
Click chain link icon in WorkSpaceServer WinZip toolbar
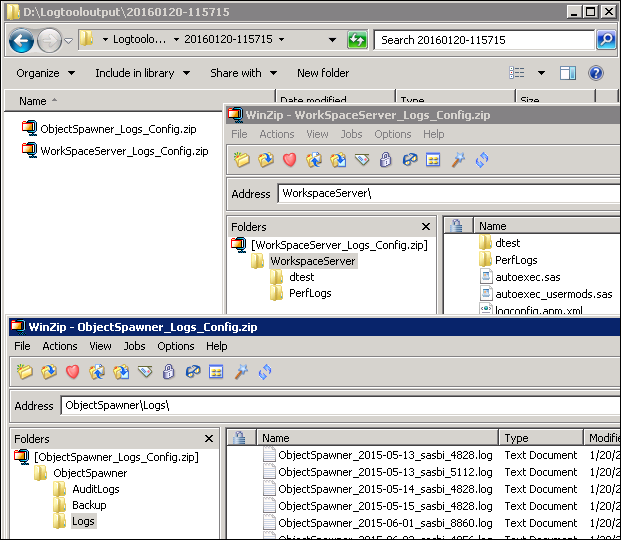(x=410, y=160)
